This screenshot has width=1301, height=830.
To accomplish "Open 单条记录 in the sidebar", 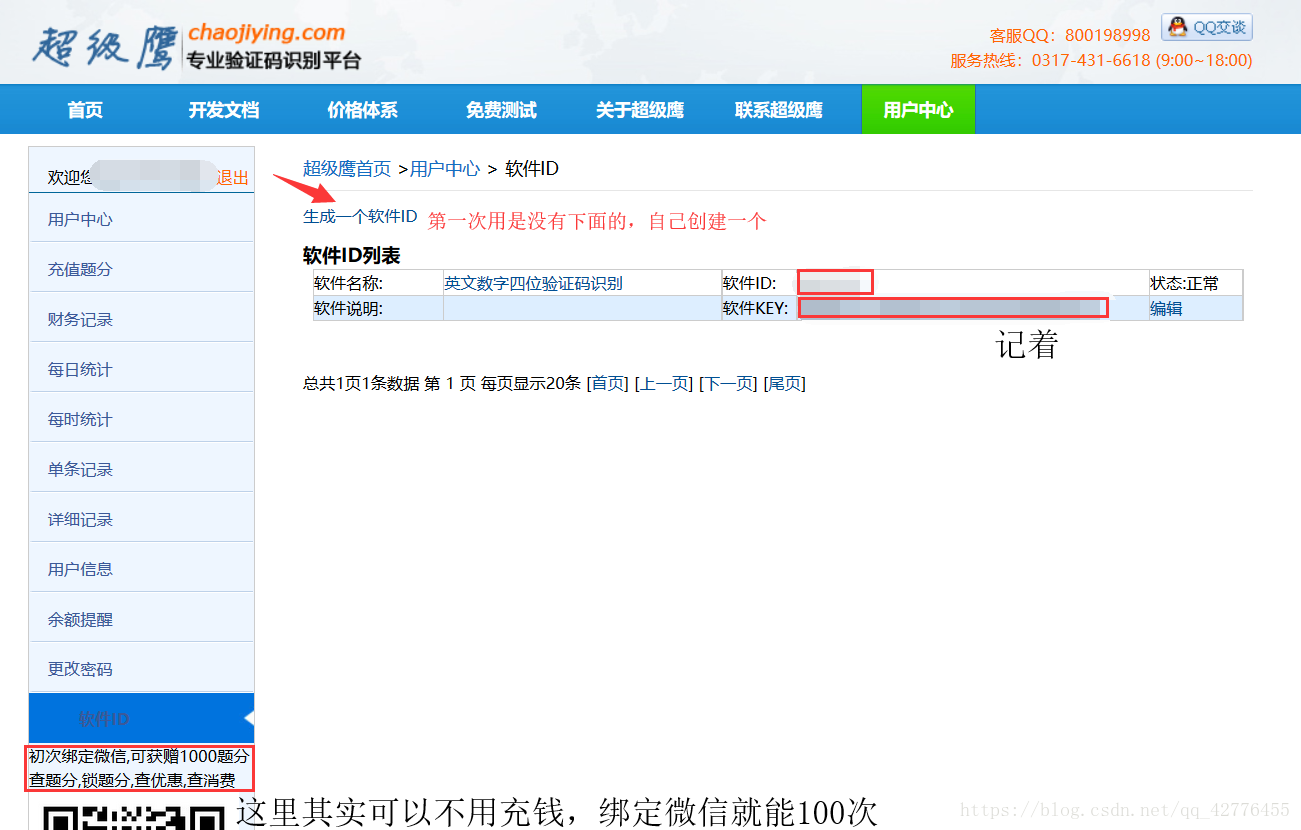I will point(141,469).
